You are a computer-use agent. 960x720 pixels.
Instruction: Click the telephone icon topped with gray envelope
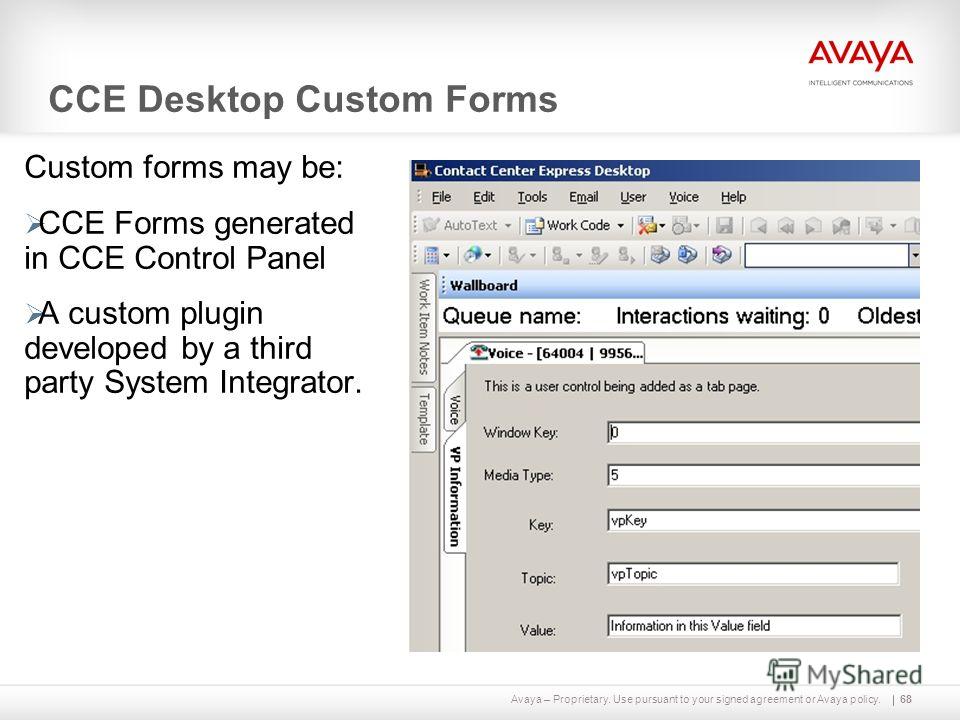[x=660, y=254]
